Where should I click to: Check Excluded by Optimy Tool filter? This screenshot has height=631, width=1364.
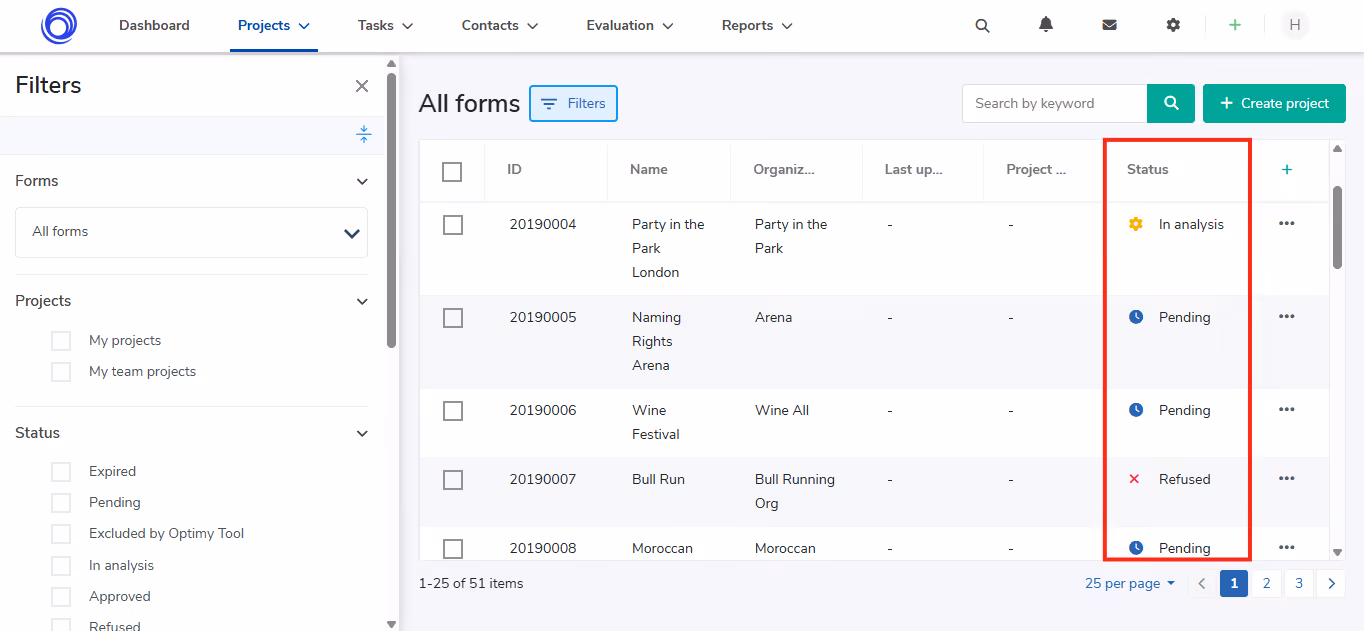click(x=61, y=534)
